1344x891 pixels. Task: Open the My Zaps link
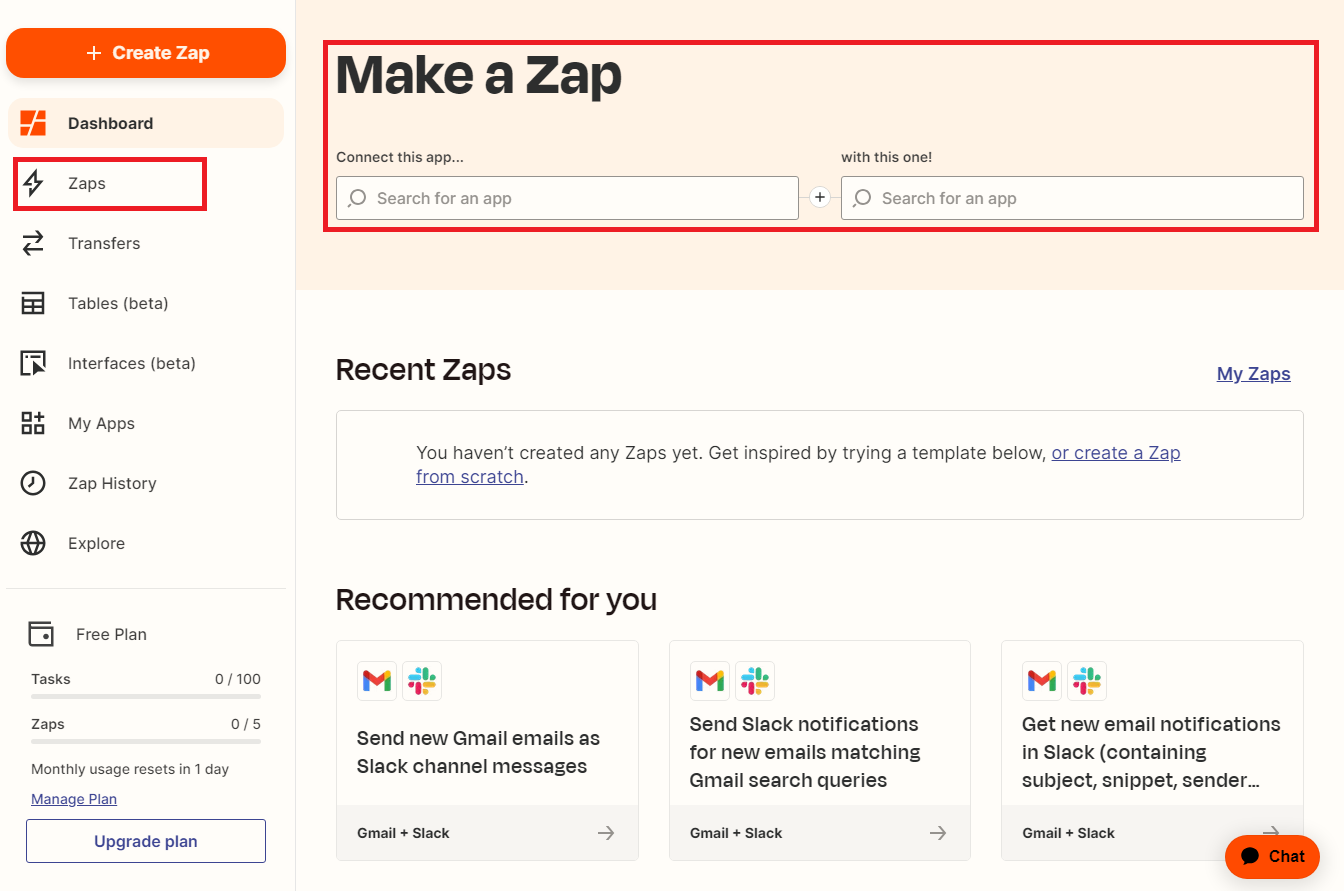pos(1253,374)
